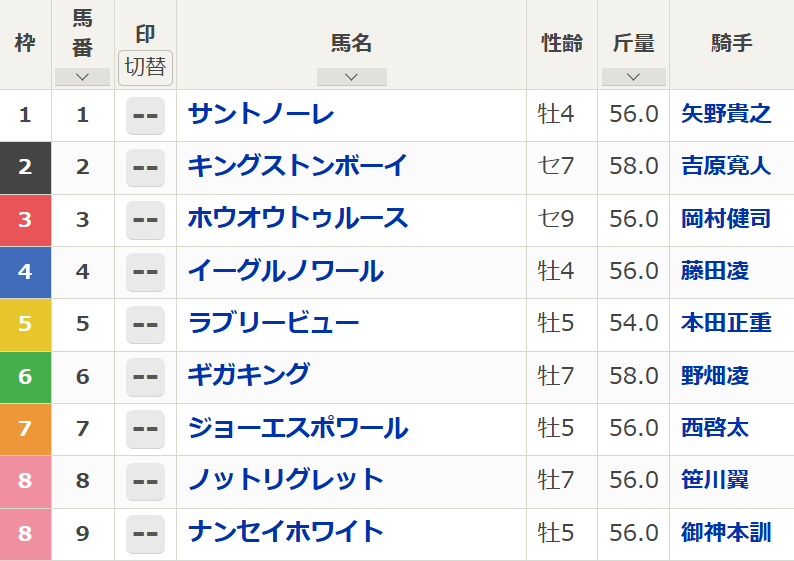Open horse page for ギガキング
794x561 pixels.
point(249,375)
